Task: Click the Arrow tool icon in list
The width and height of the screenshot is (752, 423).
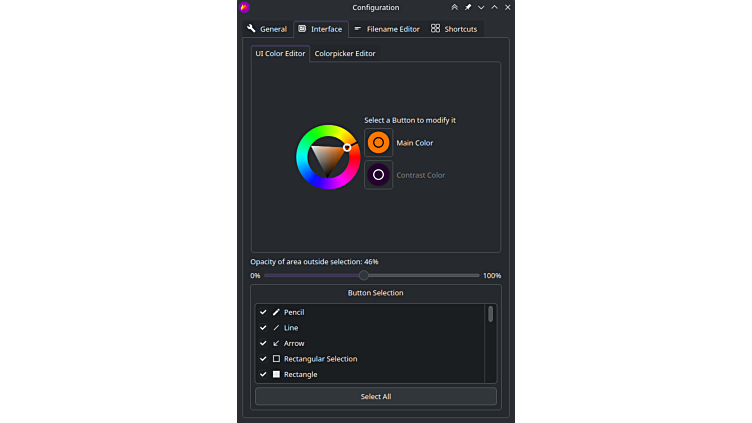Action: (x=276, y=343)
